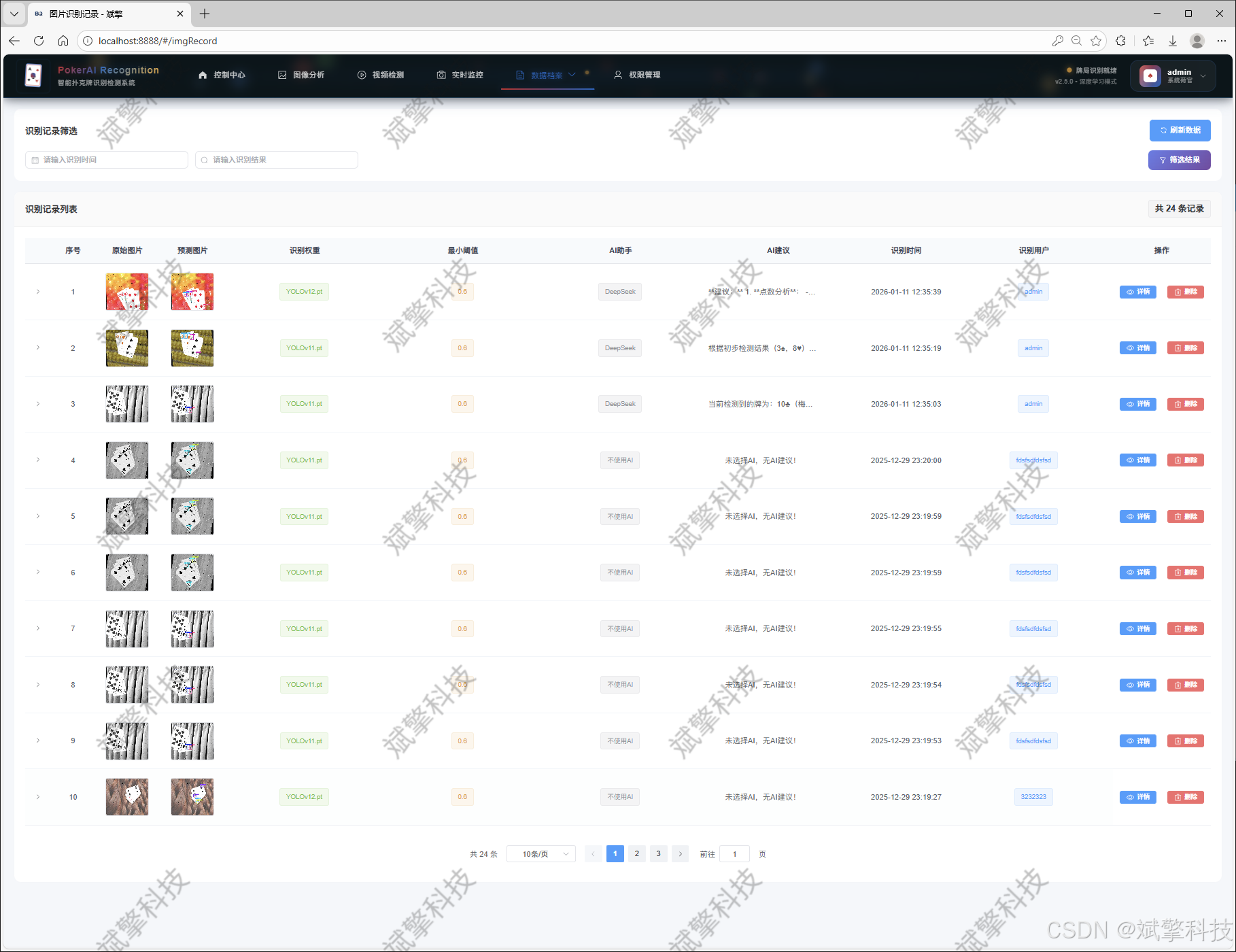Click the previous page arrow

pyautogui.click(x=593, y=854)
